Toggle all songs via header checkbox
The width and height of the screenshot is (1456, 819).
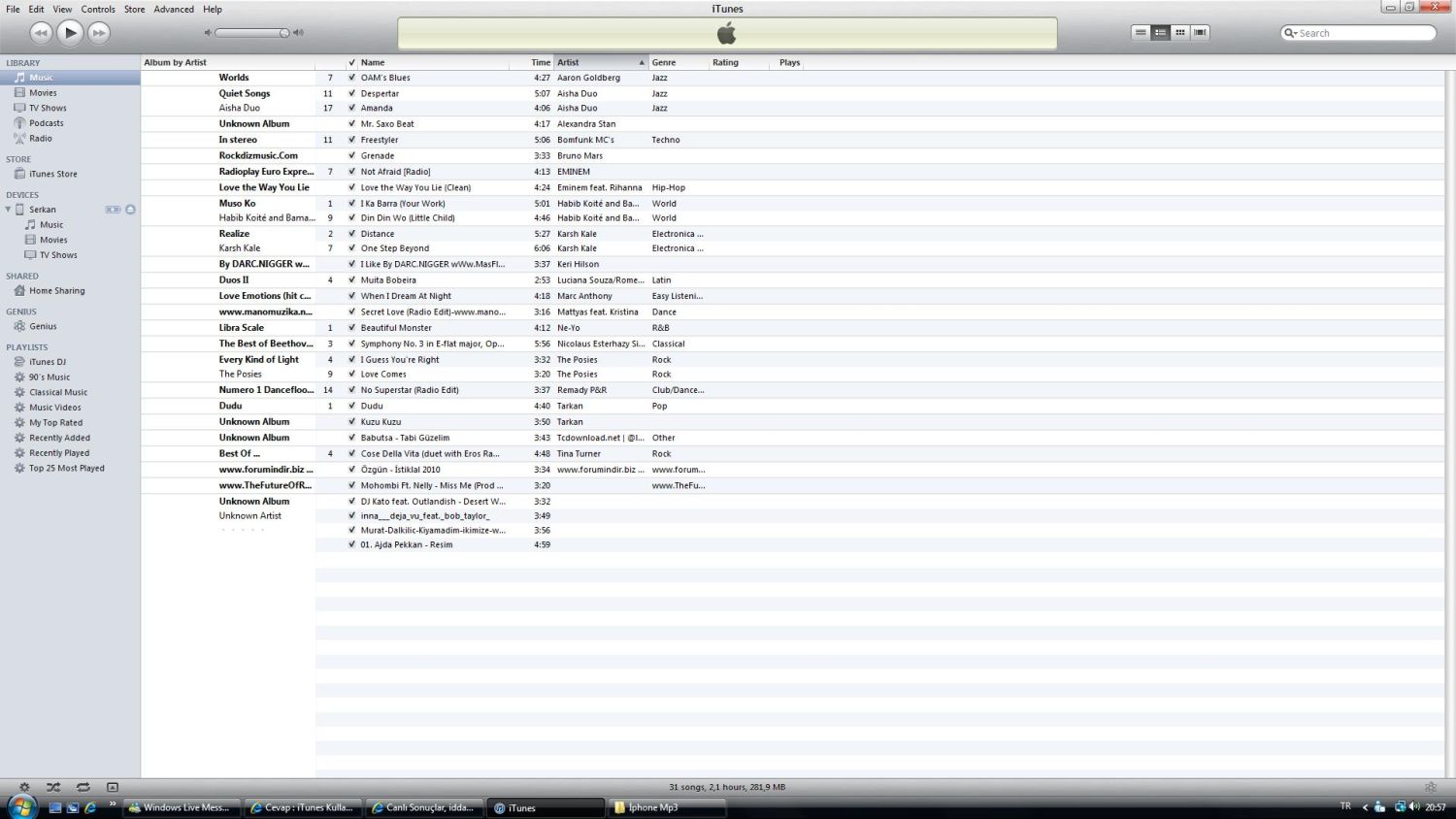(x=351, y=62)
